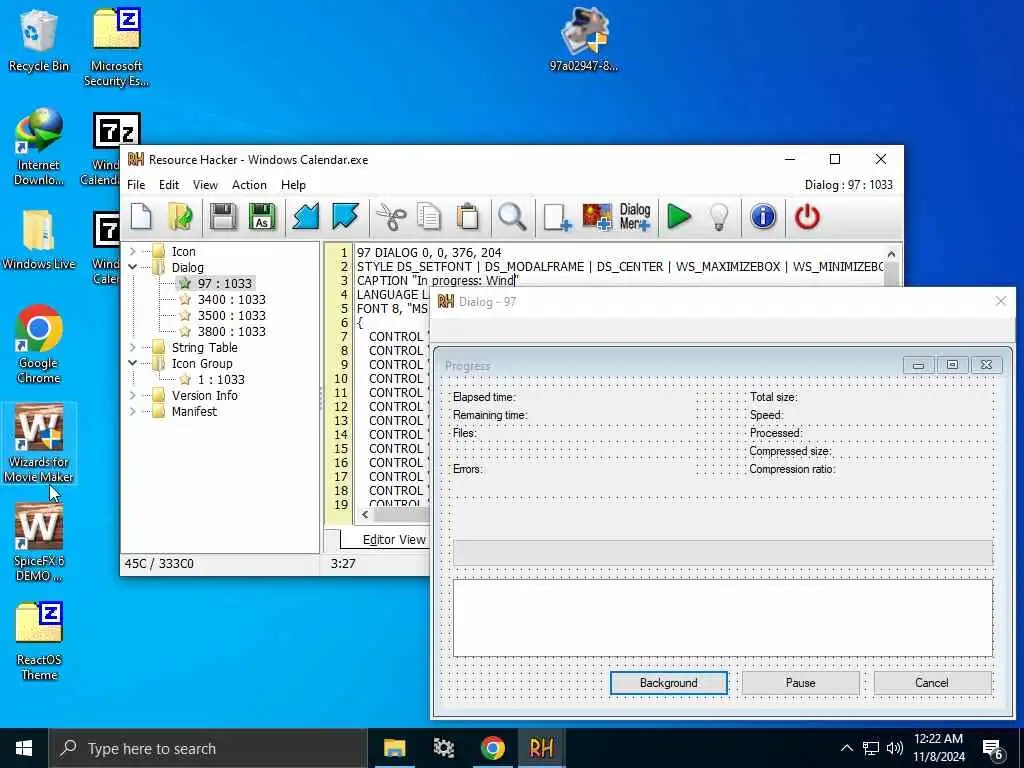Select the ReactOS Theme archive icon
Viewport: 1024px width, 768px height.
tap(39, 642)
